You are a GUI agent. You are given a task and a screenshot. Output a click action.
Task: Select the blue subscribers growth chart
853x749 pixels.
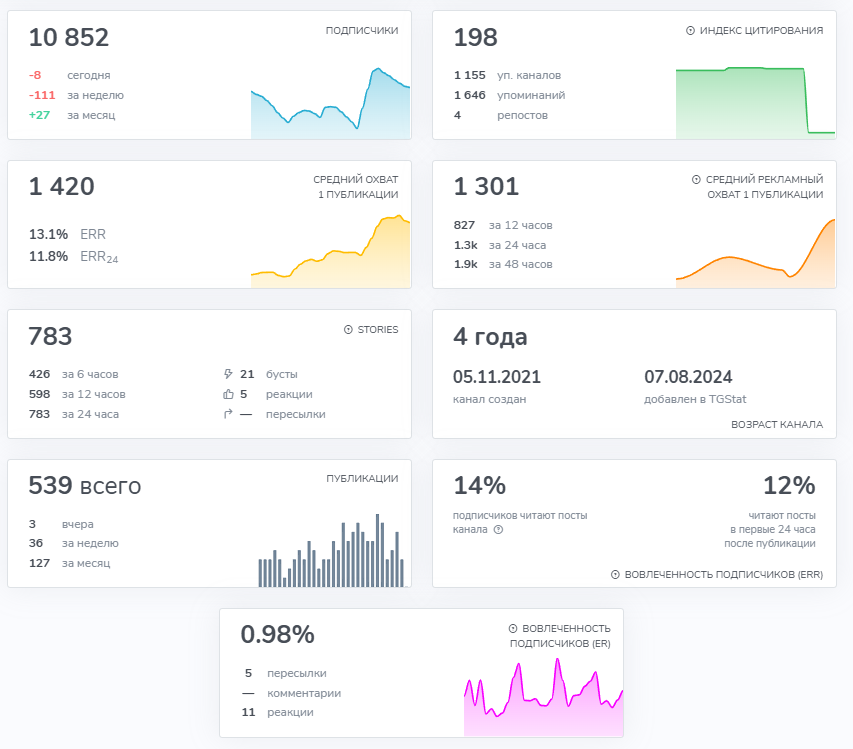pyautogui.click(x=330, y=106)
